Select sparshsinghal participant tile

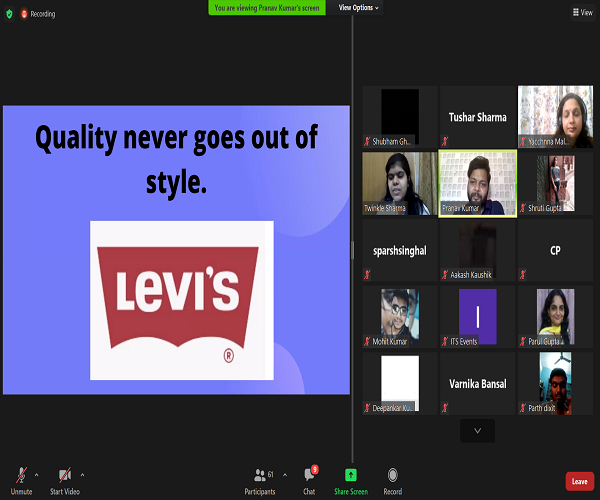[400, 250]
